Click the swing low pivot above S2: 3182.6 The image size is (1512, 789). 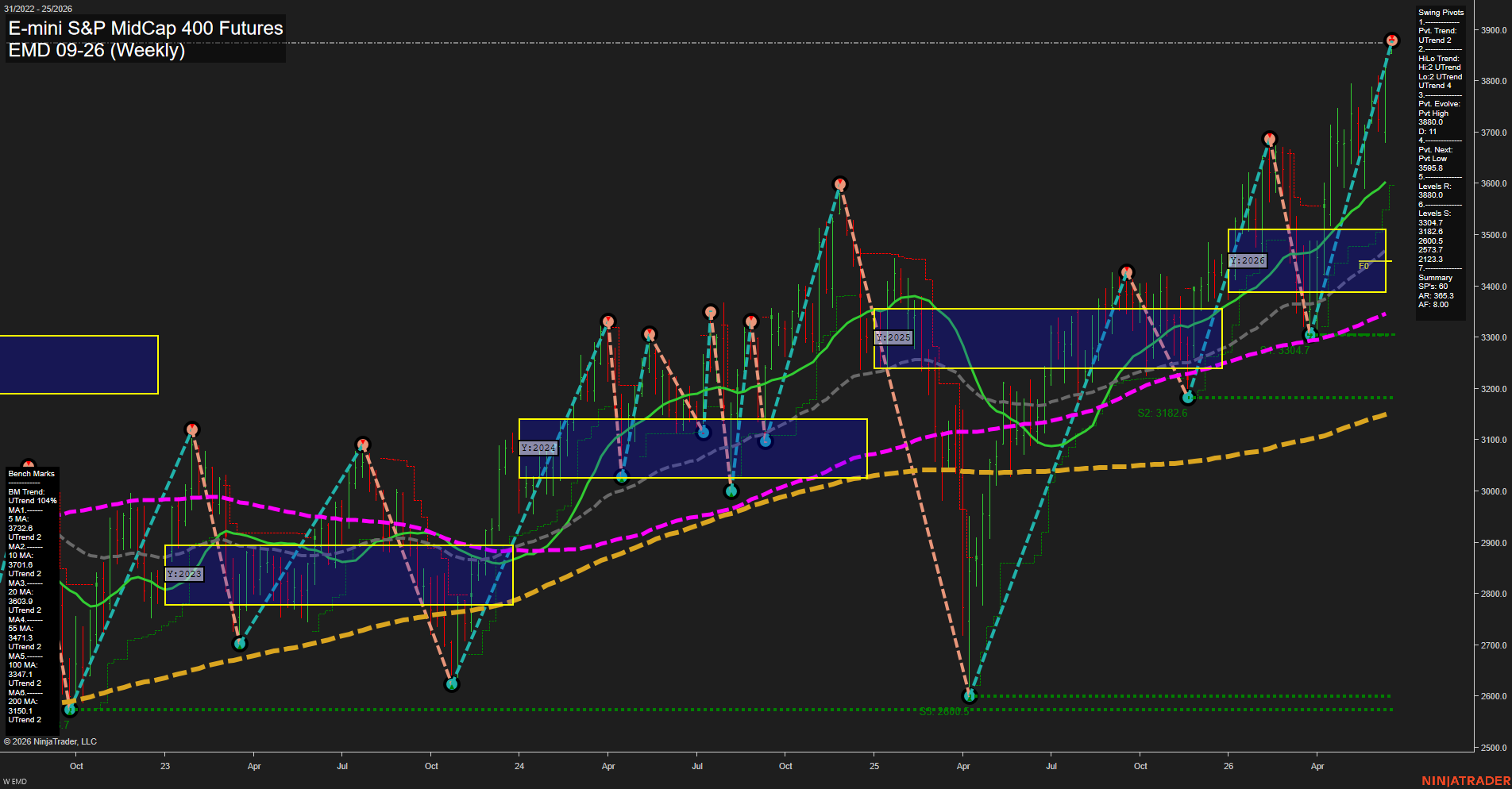1188,397
